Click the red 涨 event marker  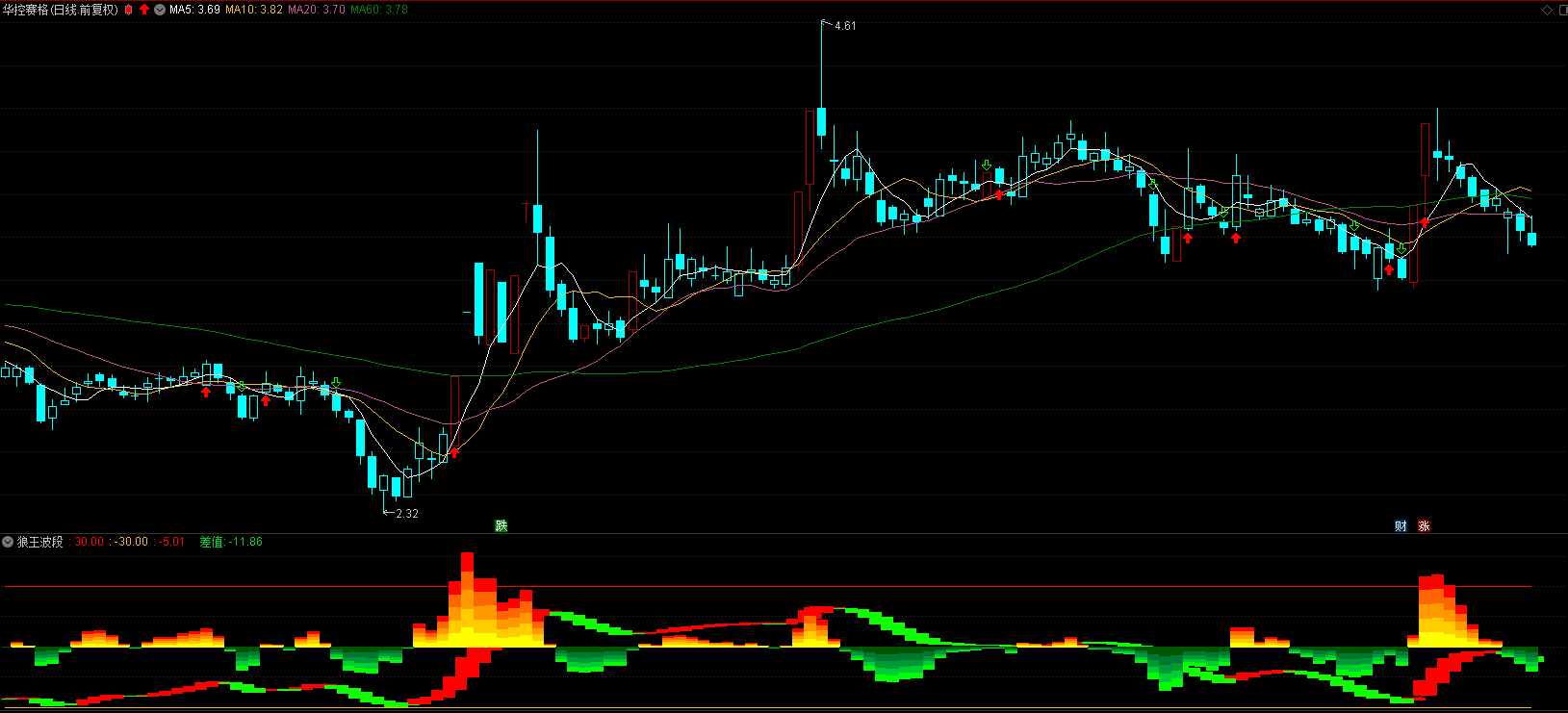click(x=1424, y=525)
